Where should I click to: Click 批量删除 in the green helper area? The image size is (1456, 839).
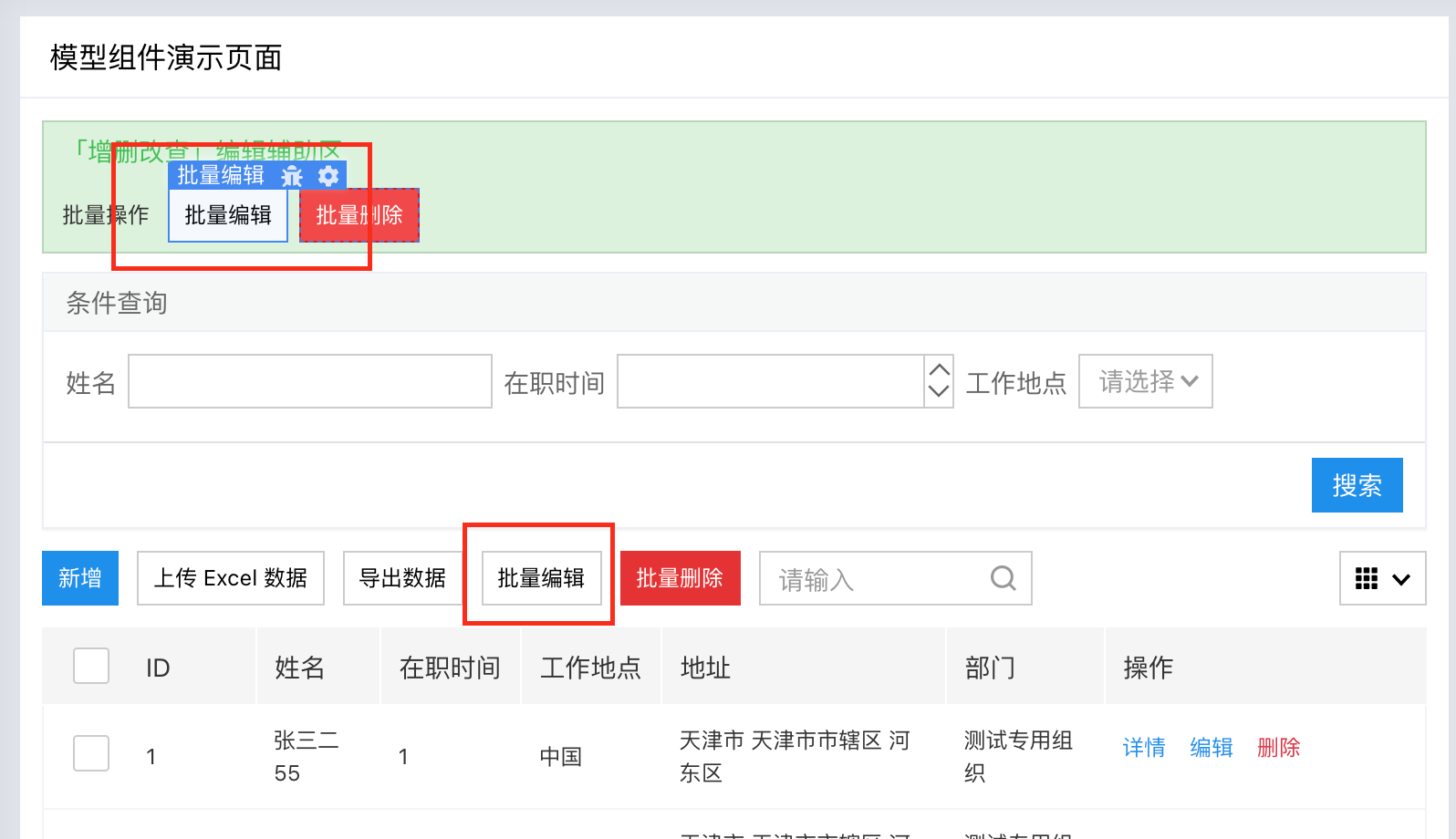(359, 215)
